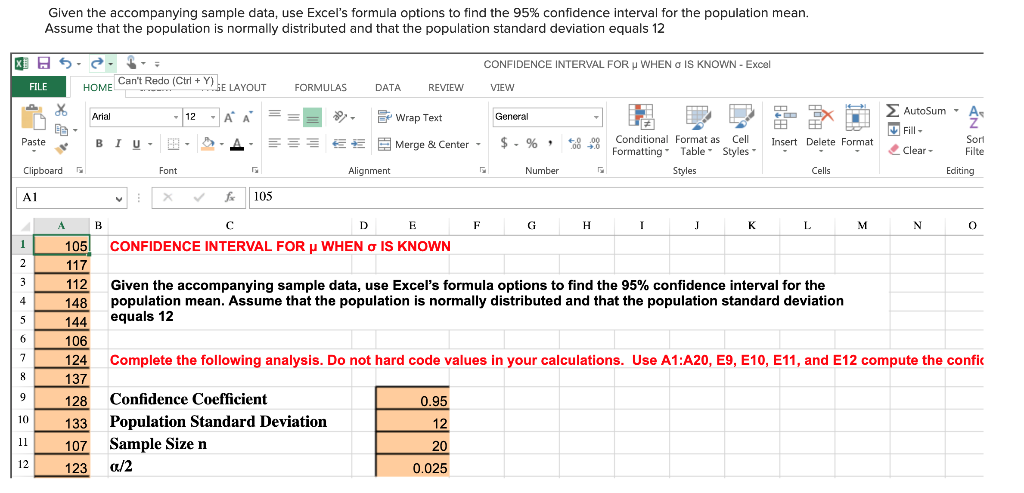Click Orientation angled-text icon
This screenshot has width=1024, height=493.
340,118
